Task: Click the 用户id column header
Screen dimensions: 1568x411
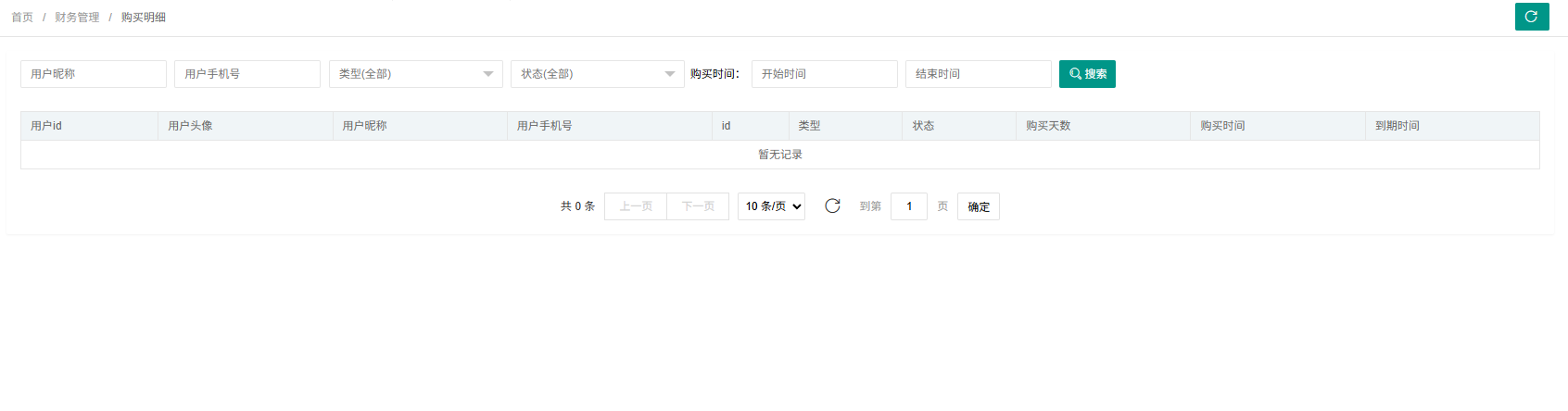Action: coord(46,126)
